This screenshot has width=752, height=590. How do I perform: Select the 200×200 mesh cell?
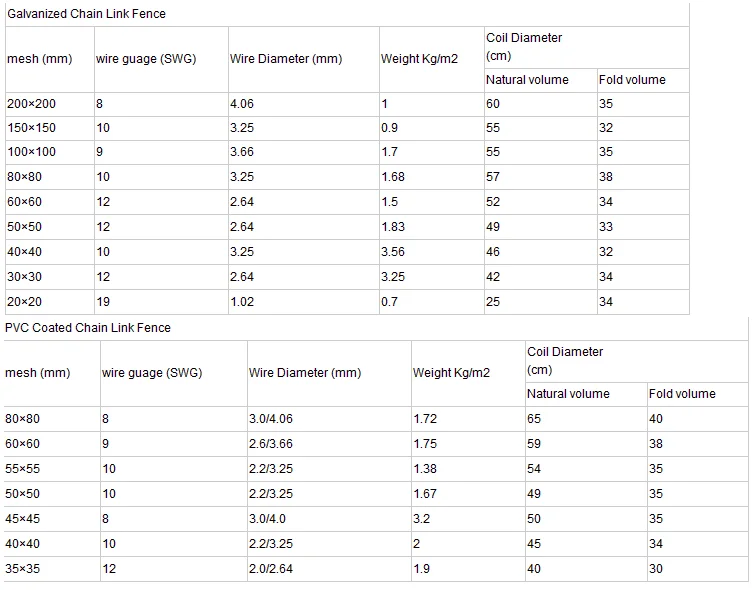(31, 104)
